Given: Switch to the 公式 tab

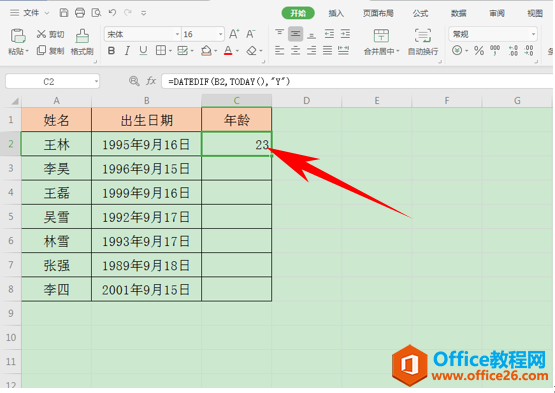Looking at the screenshot, I should click(420, 13).
